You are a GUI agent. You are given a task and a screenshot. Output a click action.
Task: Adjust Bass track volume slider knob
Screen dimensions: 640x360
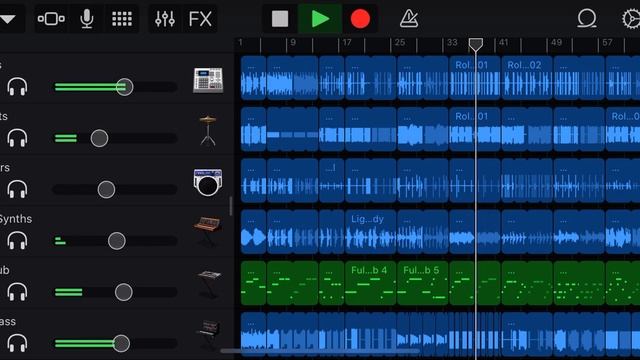coord(121,343)
